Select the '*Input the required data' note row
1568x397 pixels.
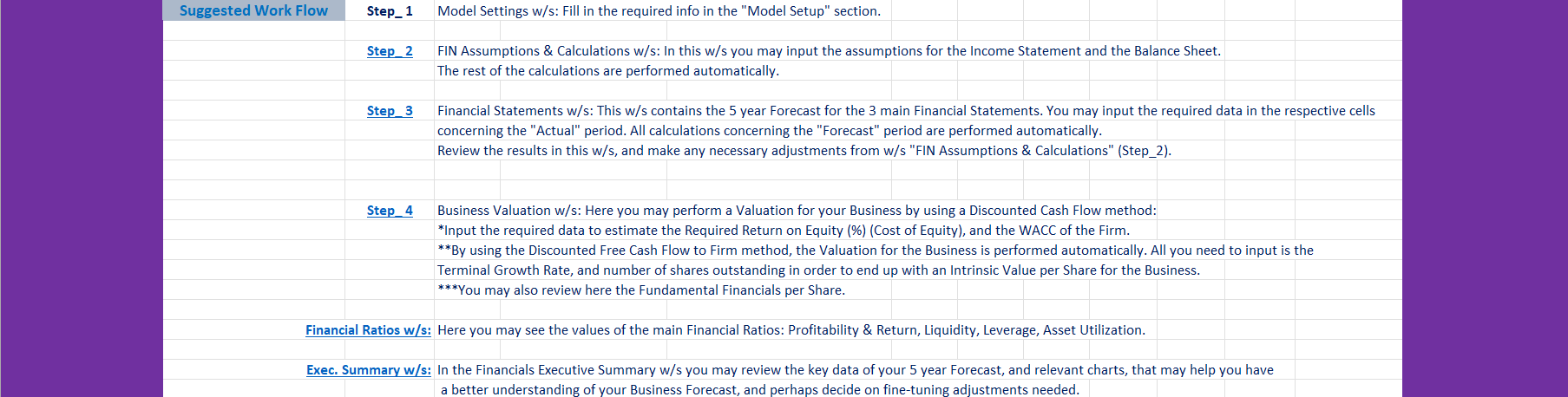pos(784,231)
